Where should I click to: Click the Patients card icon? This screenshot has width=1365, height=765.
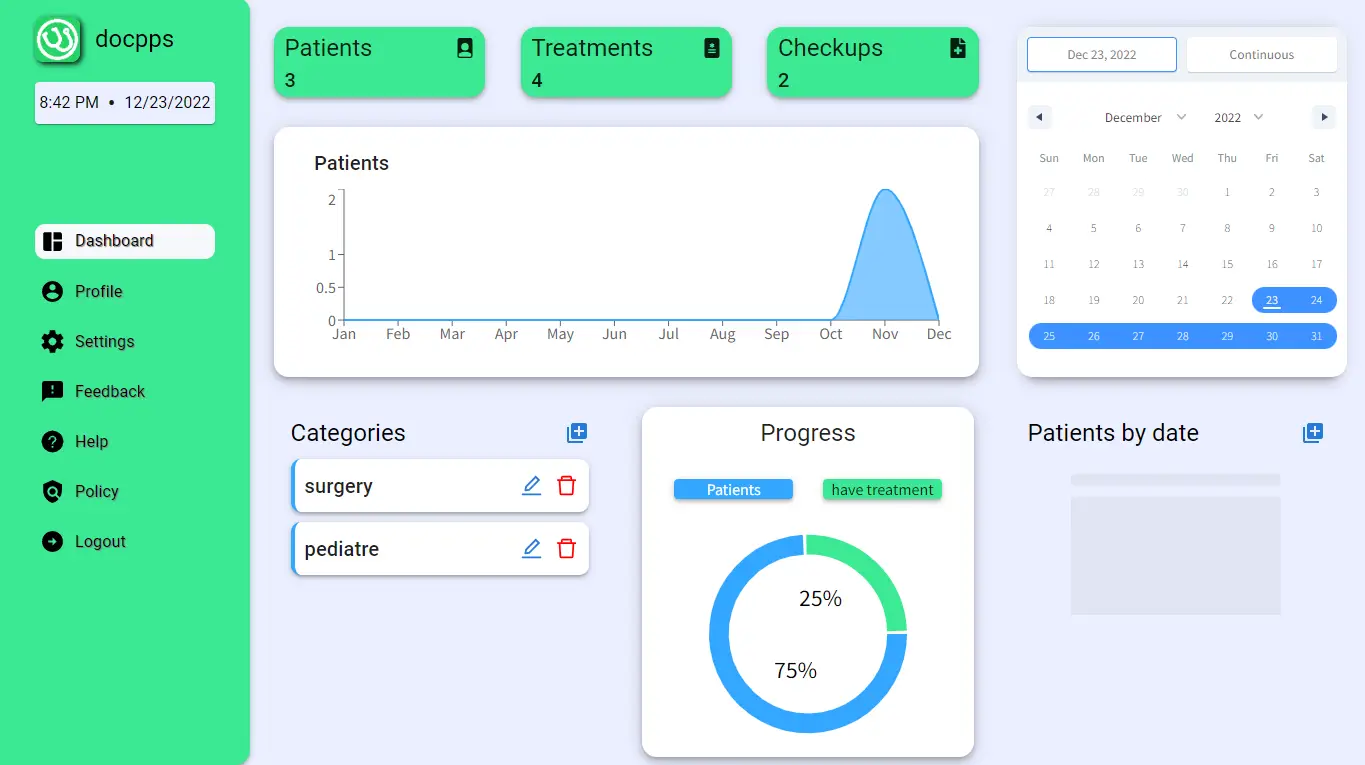pos(463,47)
